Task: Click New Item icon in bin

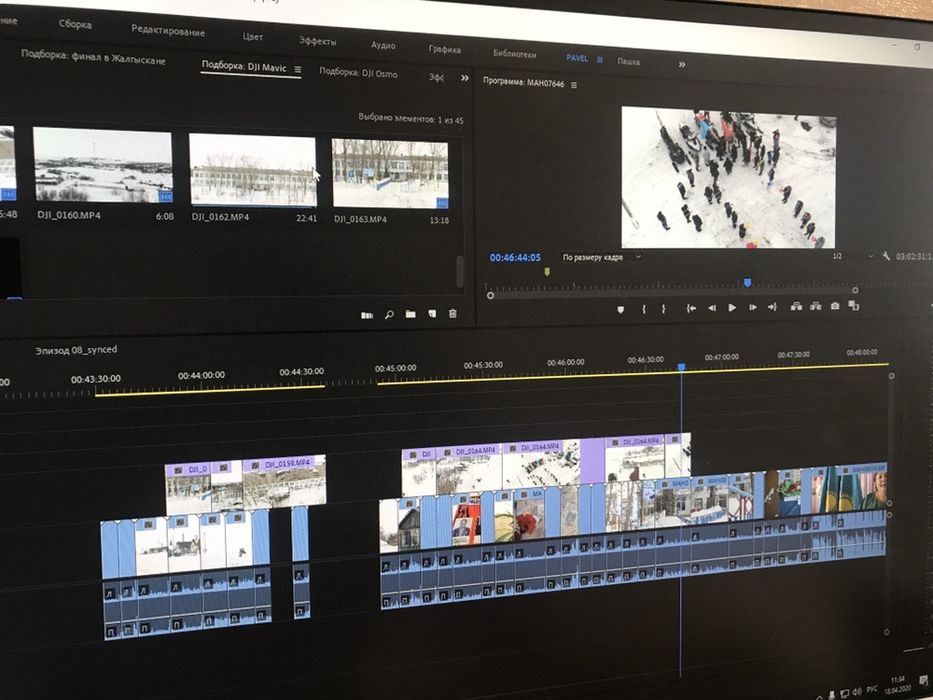Action: coord(432,314)
